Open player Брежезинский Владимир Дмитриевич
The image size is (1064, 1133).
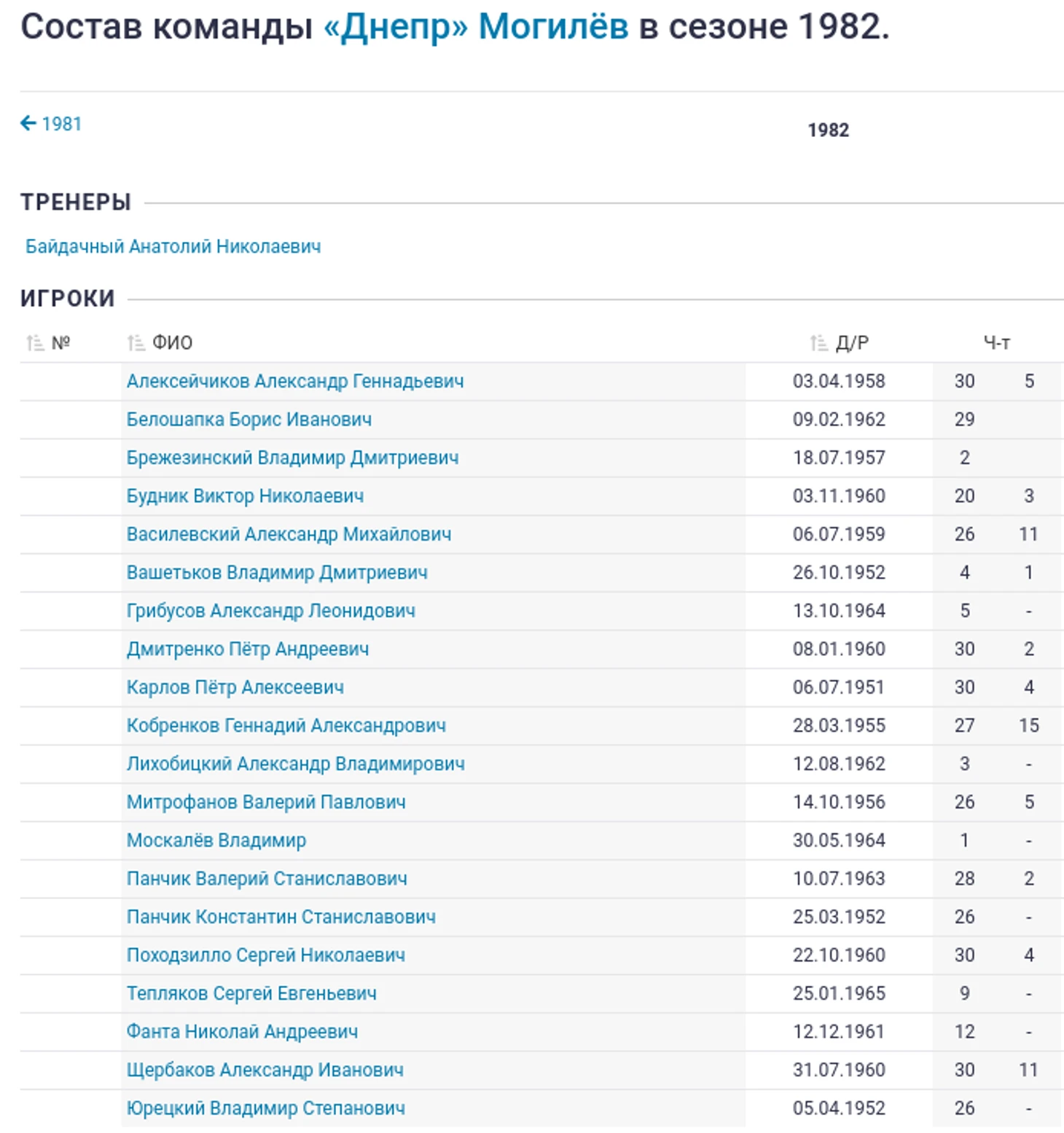tap(292, 458)
